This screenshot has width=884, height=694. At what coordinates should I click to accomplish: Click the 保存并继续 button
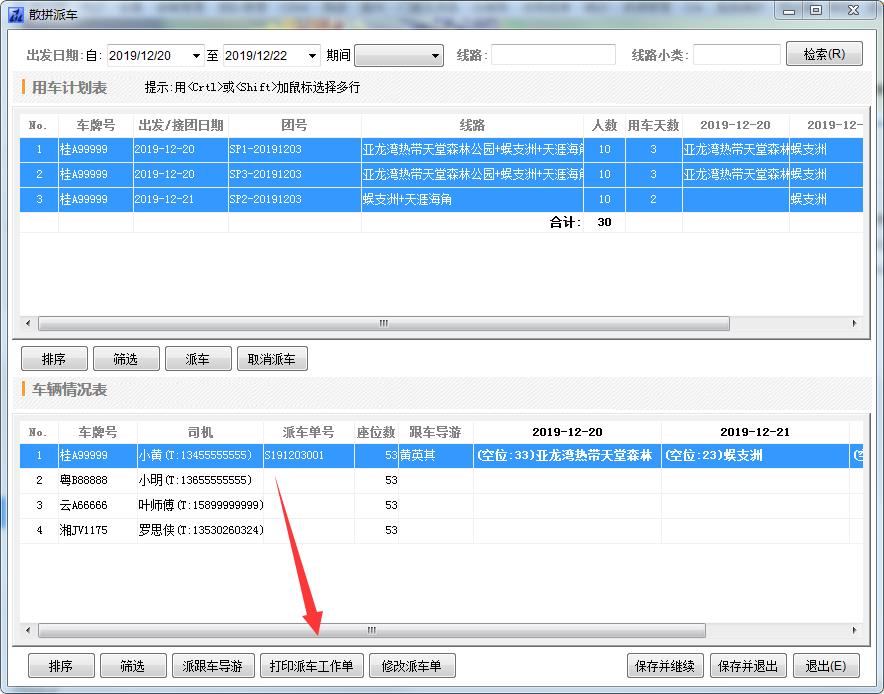tap(665, 666)
